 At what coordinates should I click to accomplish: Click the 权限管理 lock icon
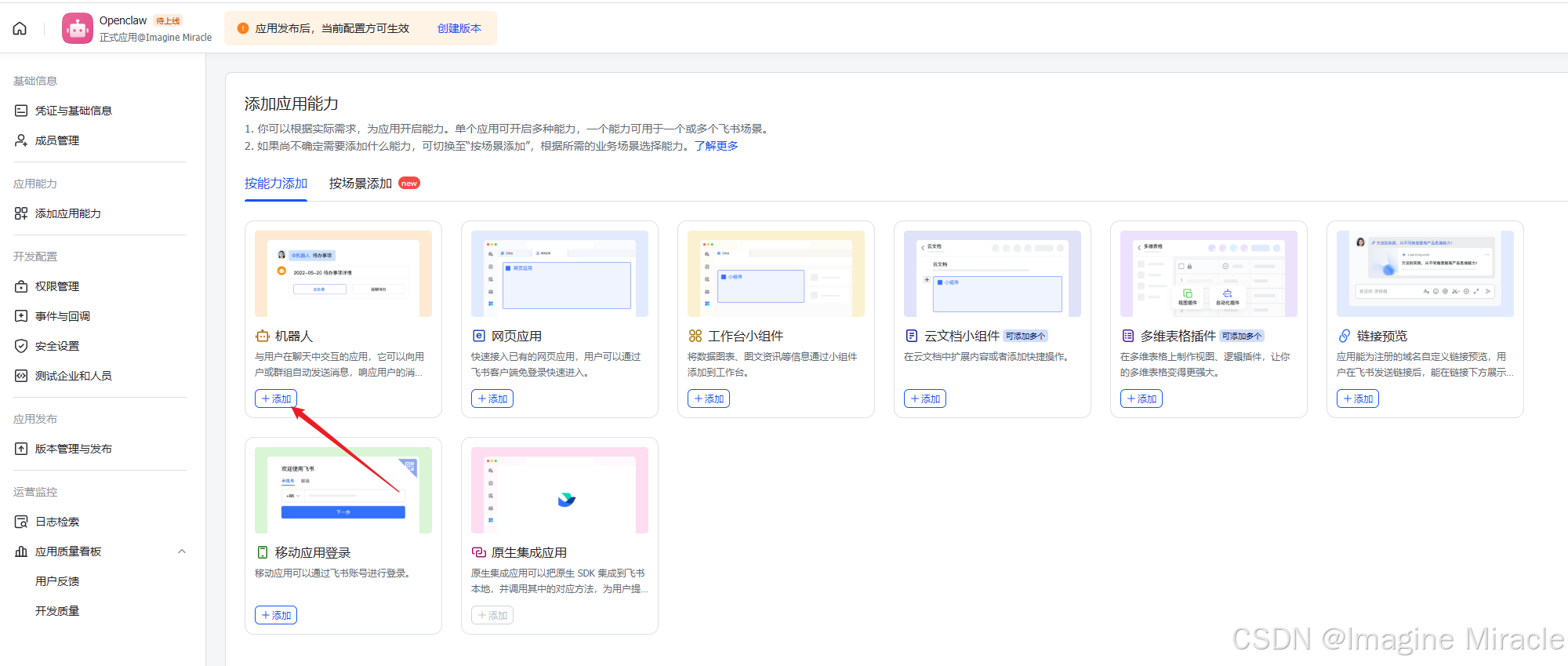tap(21, 286)
